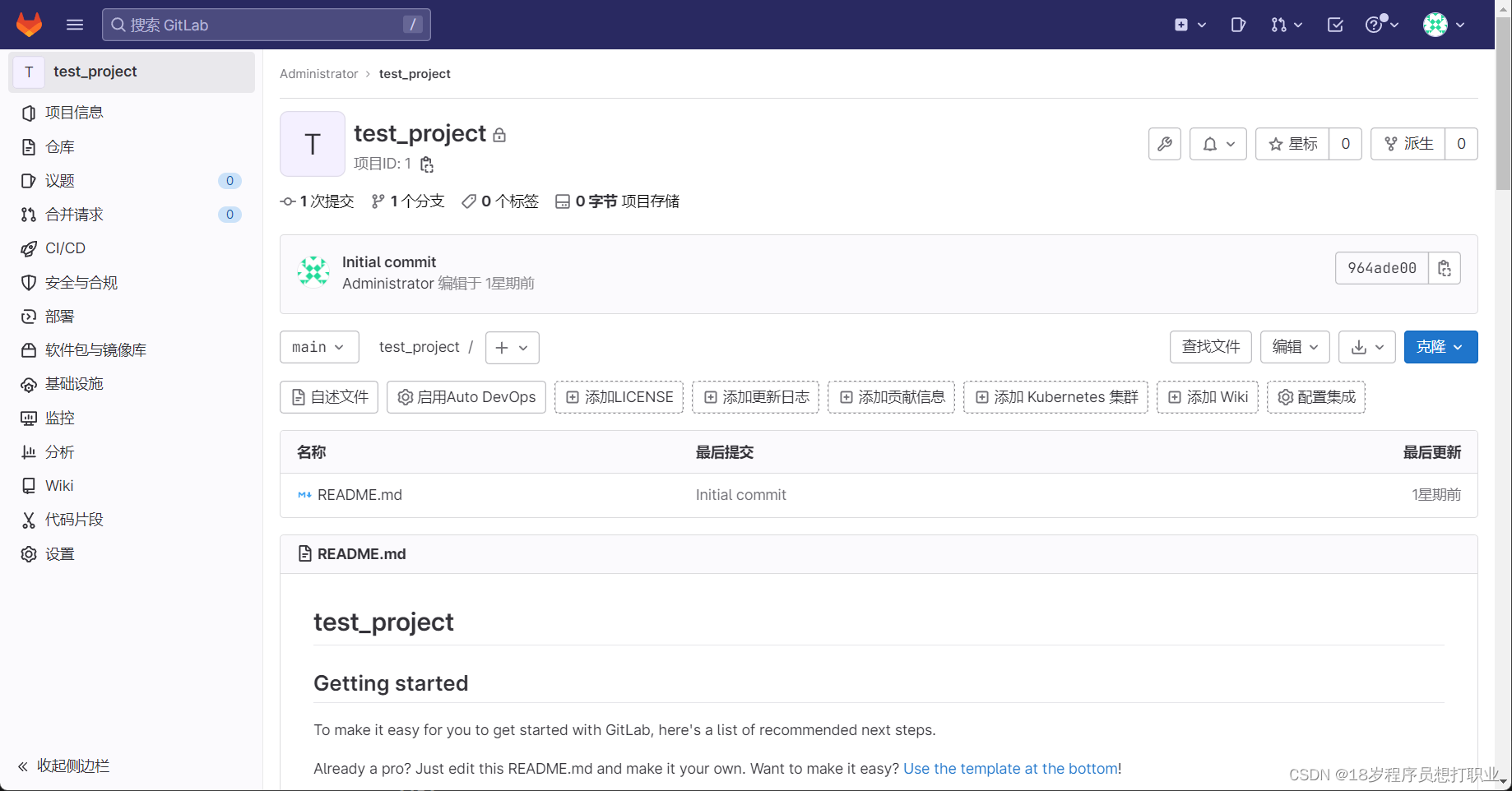Expand the merge requests top bar dropdown
This screenshot has width=1512, height=791.
click(1287, 25)
